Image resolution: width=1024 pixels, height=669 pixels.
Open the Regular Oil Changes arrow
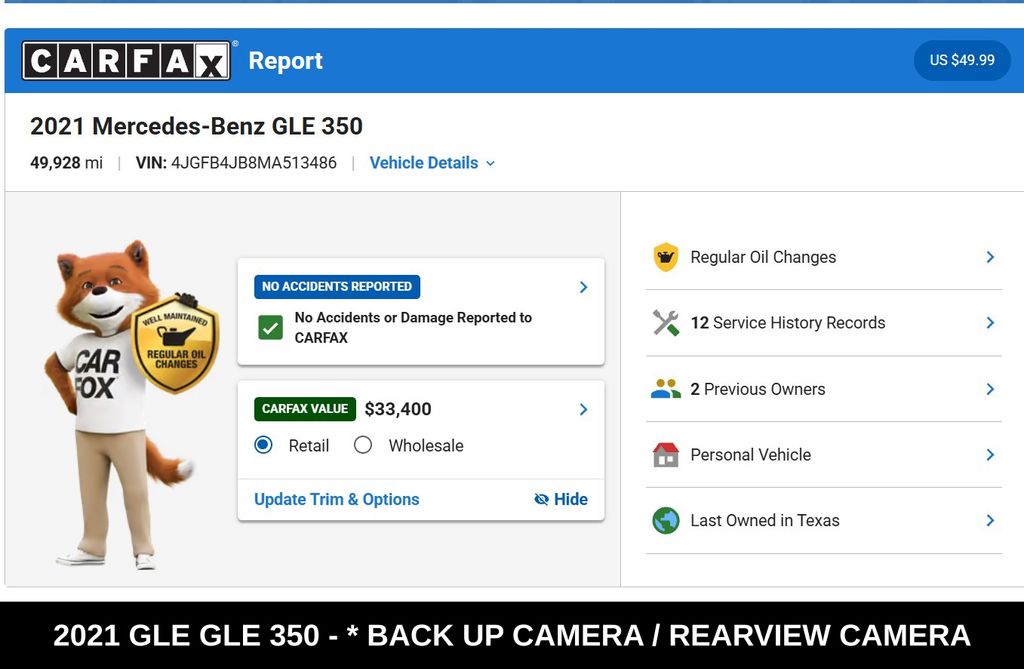[x=990, y=257]
